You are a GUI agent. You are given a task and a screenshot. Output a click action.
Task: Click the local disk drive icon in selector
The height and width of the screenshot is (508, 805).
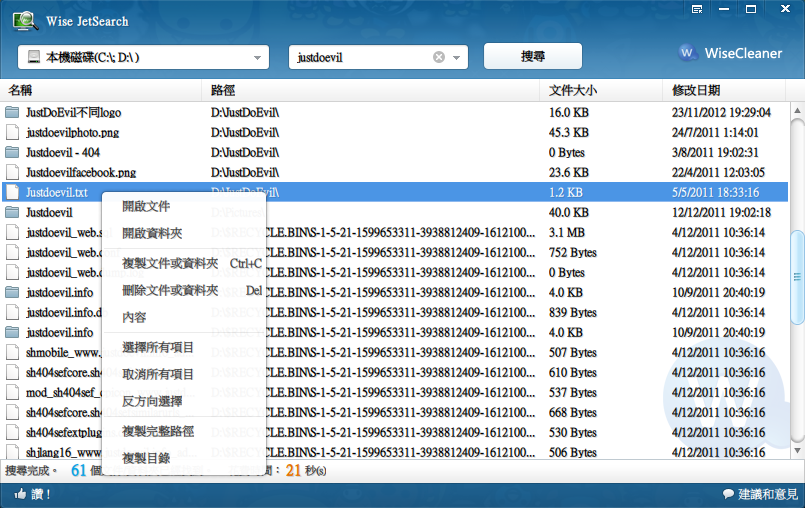[x=34, y=57]
